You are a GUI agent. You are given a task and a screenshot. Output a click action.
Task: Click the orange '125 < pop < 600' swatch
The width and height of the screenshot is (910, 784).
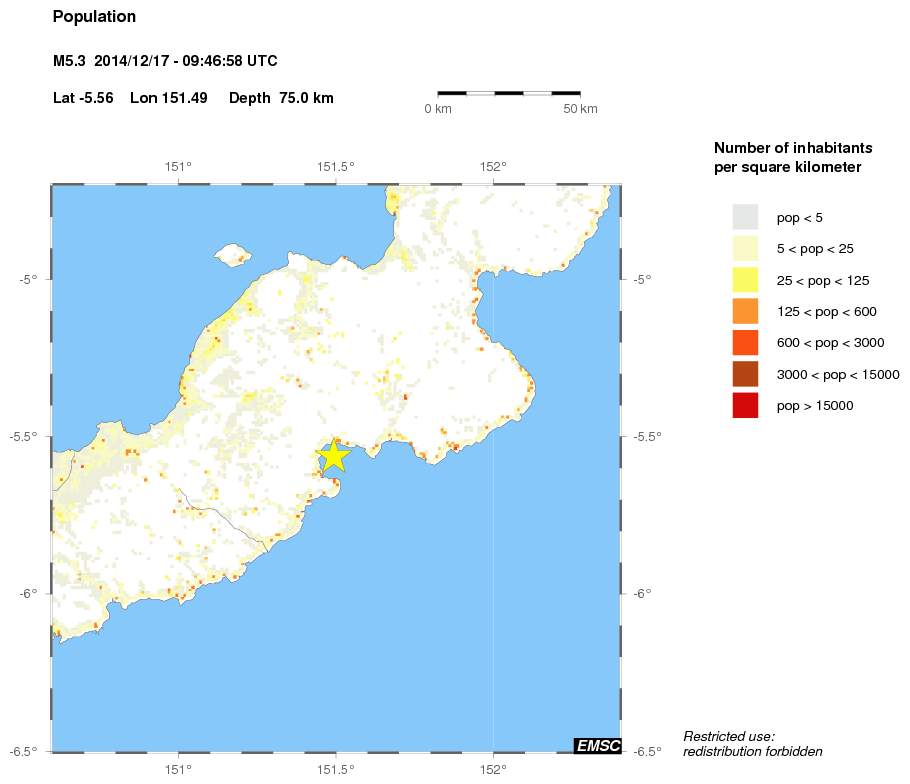(x=745, y=311)
